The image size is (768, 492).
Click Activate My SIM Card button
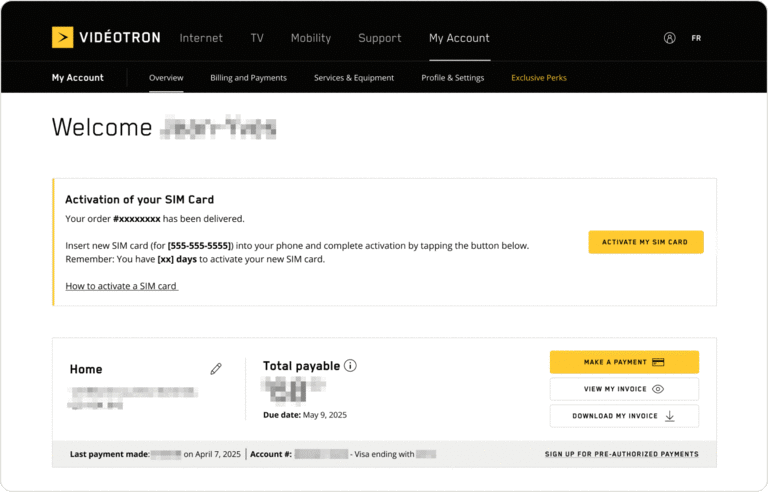(x=646, y=242)
